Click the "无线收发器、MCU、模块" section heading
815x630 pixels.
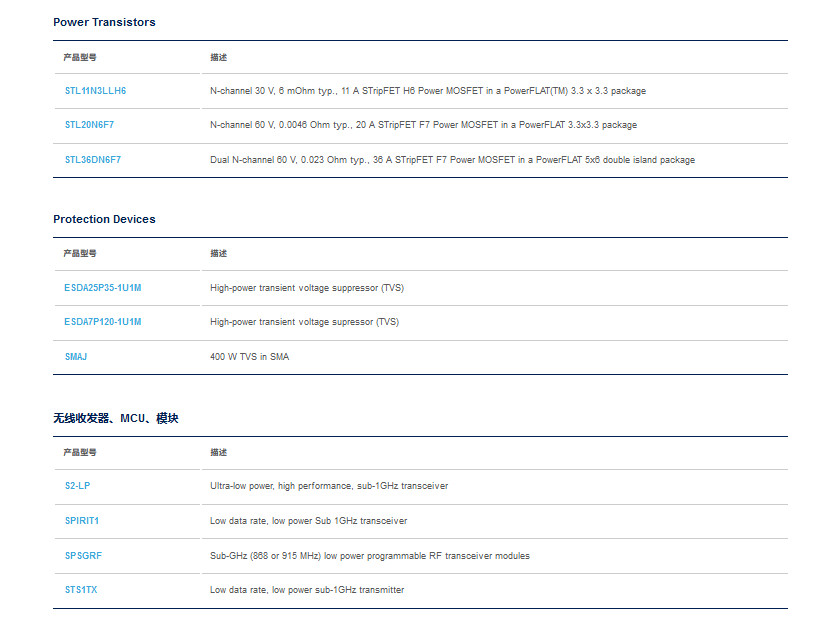(116, 418)
